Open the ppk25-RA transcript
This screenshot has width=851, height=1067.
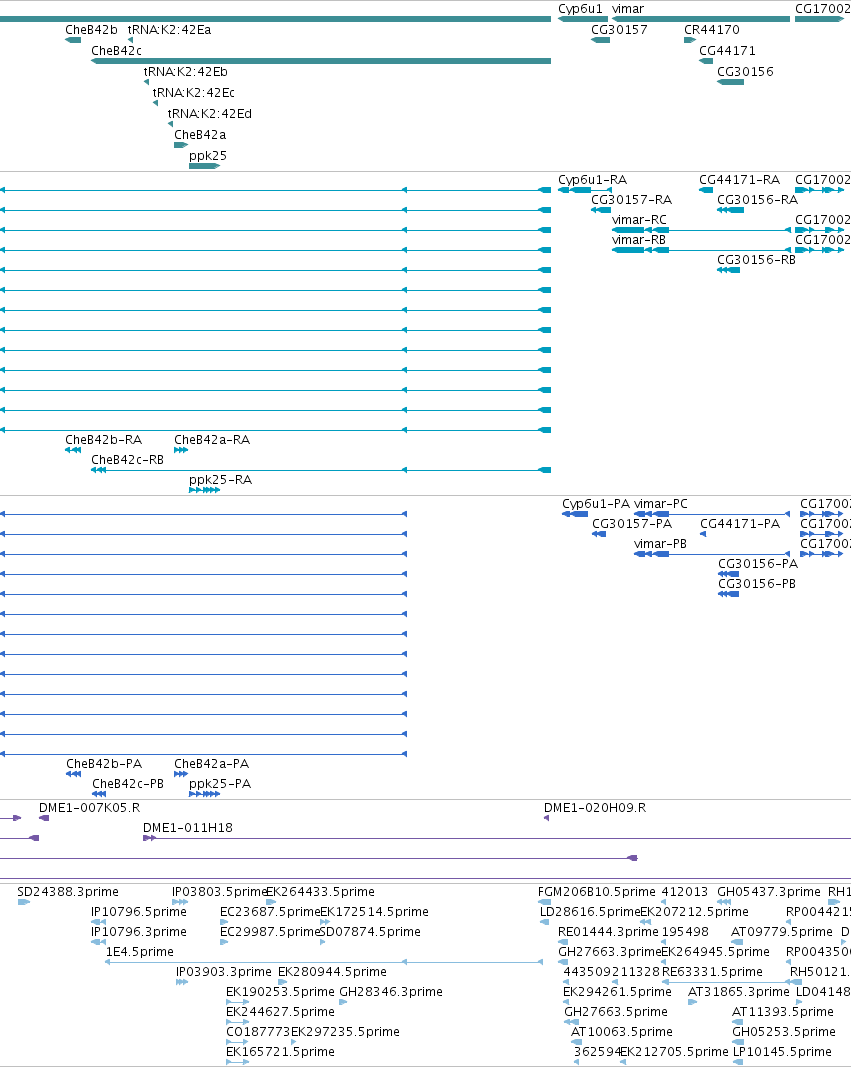point(205,490)
